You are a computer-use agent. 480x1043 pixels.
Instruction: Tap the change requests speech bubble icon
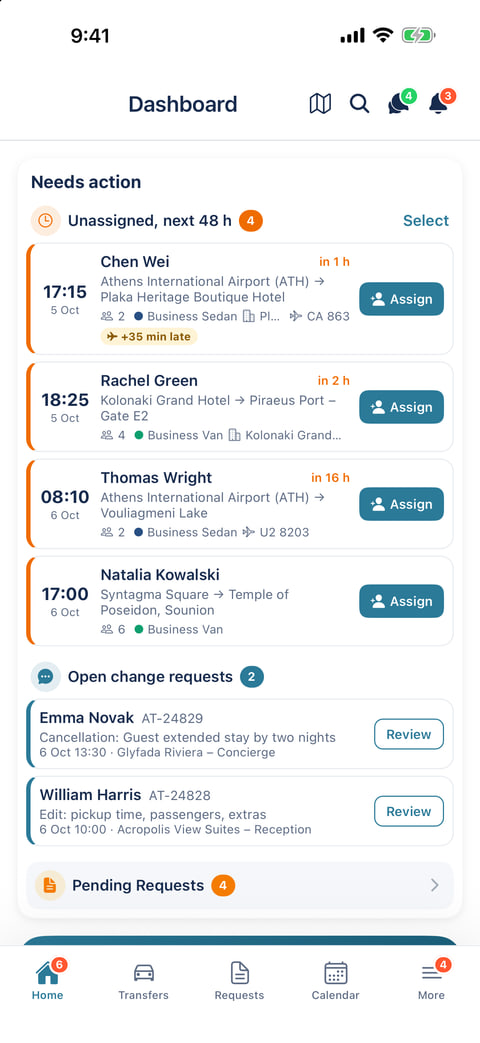tap(45, 677)
